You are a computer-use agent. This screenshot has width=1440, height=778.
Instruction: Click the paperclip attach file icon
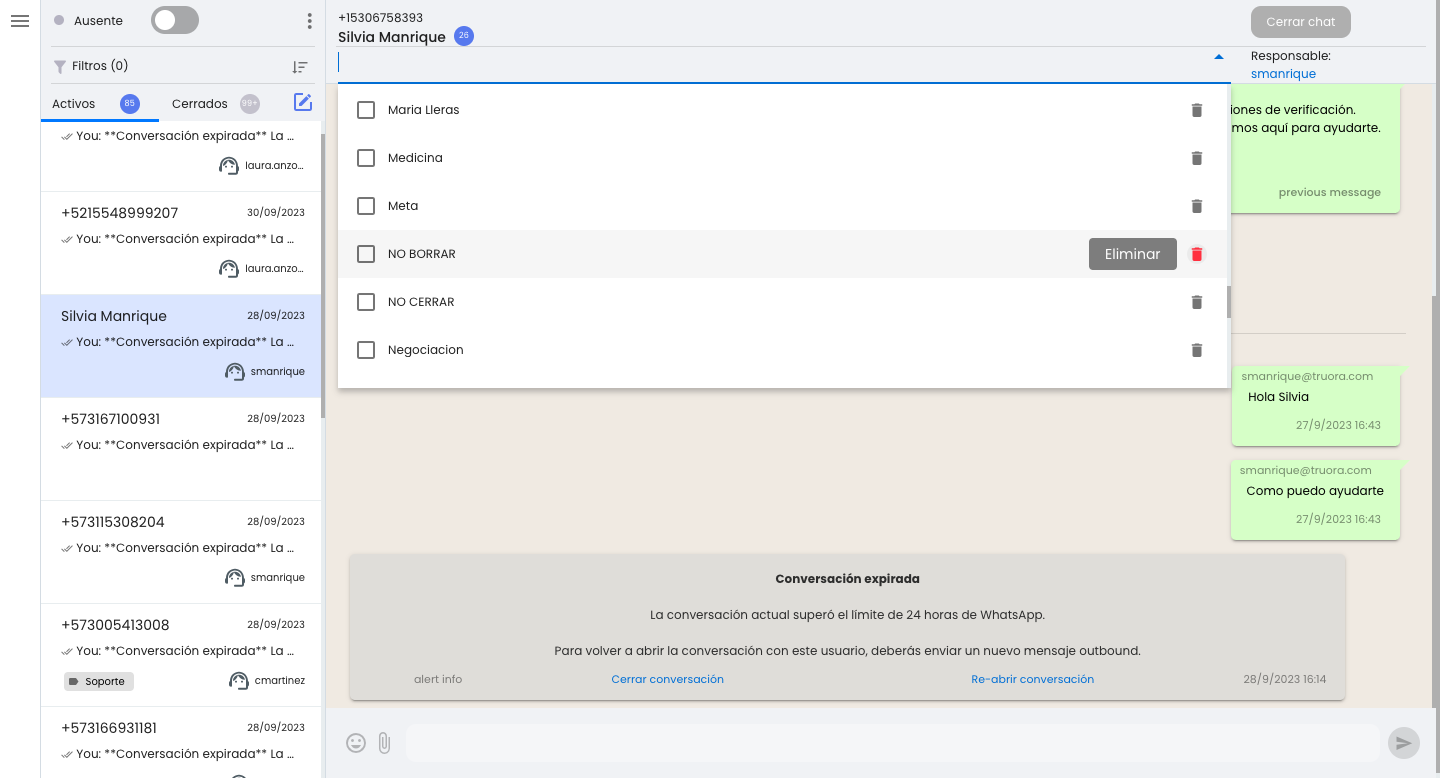(x=384, y=743)
